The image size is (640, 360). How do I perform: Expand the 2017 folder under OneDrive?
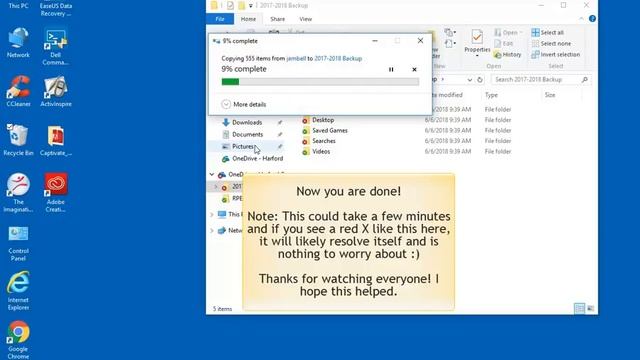[x=216, y=187]
